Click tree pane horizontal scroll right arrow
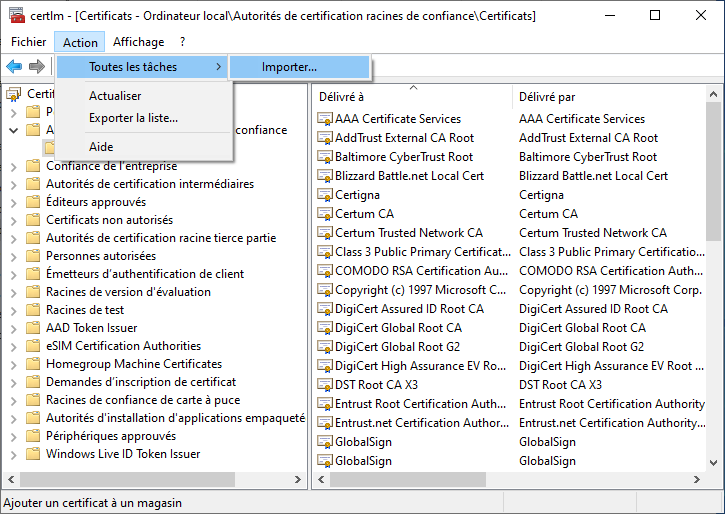 298,479
